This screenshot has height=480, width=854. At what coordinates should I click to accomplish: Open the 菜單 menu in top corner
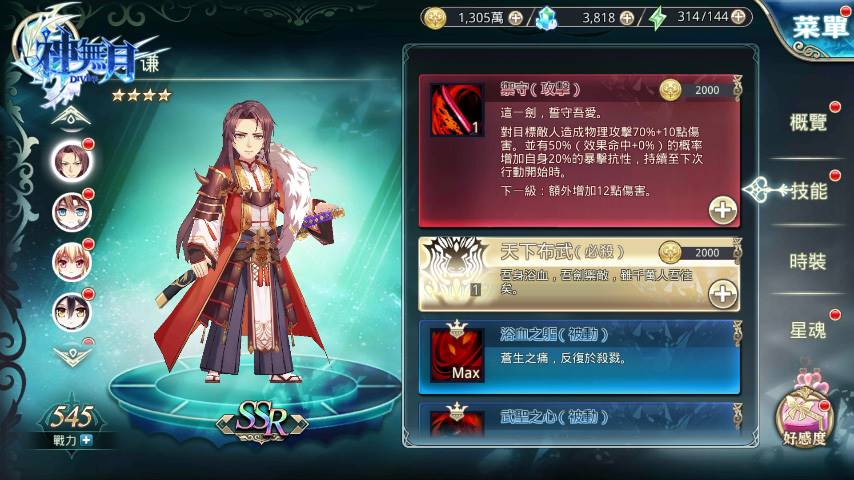[x=820, y=27]
